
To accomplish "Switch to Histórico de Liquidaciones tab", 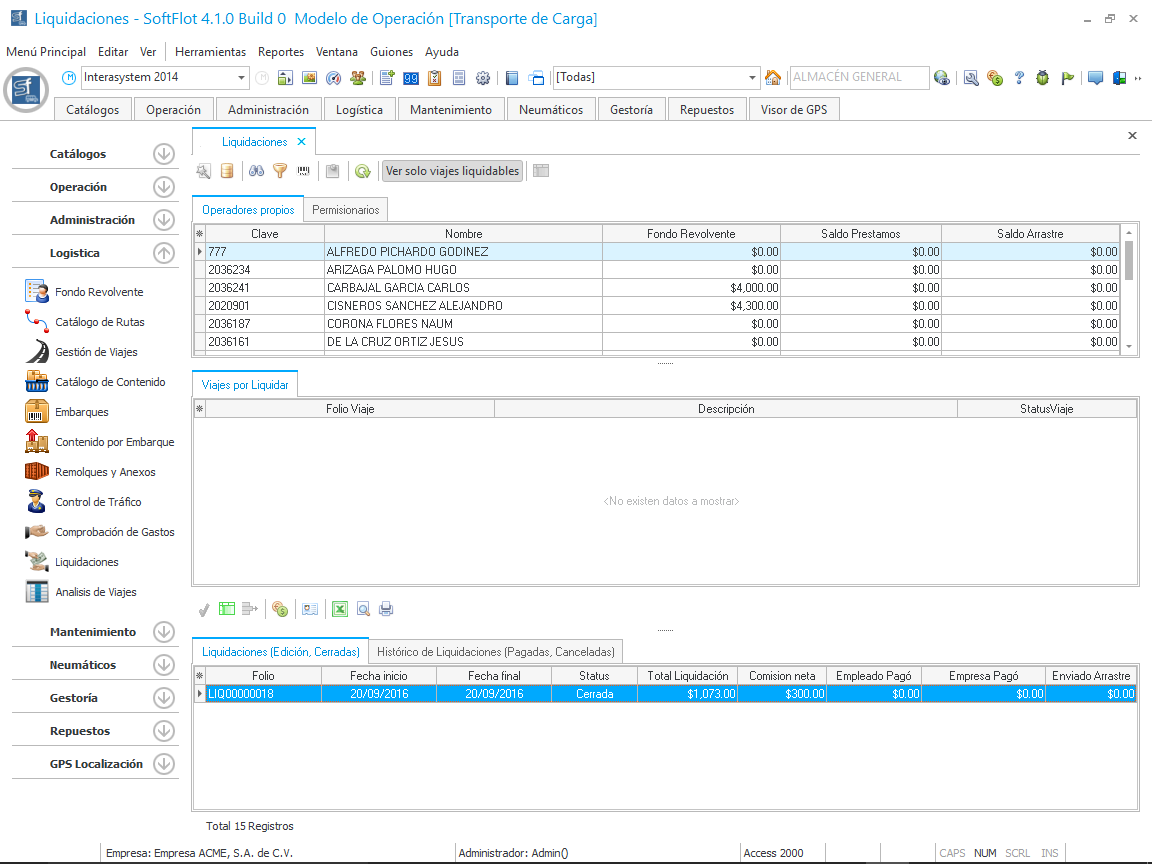I will (496, 652).
